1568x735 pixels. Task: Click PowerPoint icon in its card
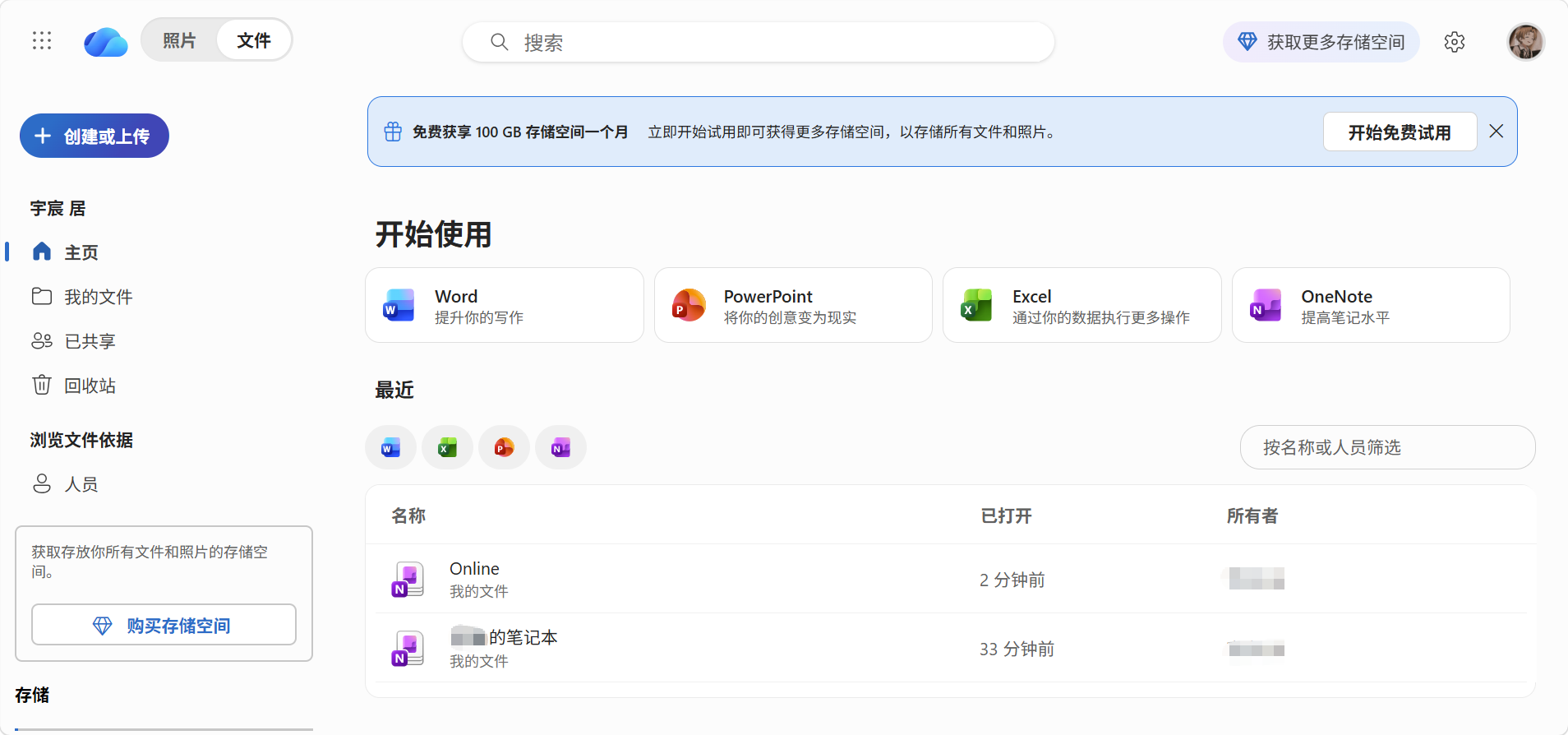pyautogui.click(x=689, y=305)
